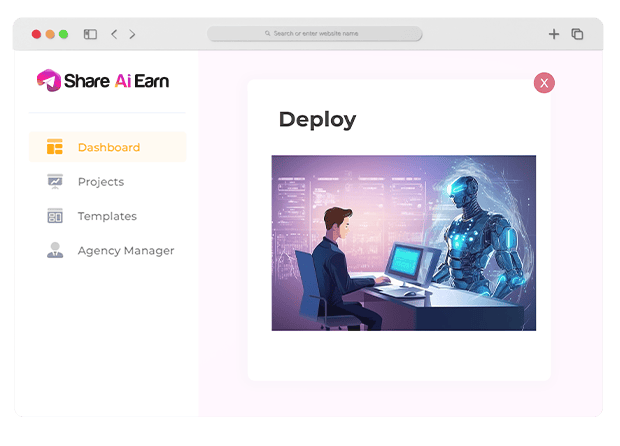Image resolution: width=620 pixels, height=446 pixels.
Task: Toggle the browser sidebar panel icon
Action: pos(90,34)
